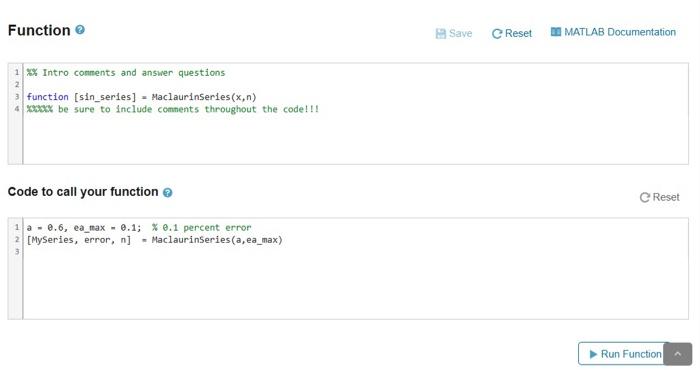Open help icon beside Code to call your function
This screenshot has height=370, width=700.
[x=167, y=192]
